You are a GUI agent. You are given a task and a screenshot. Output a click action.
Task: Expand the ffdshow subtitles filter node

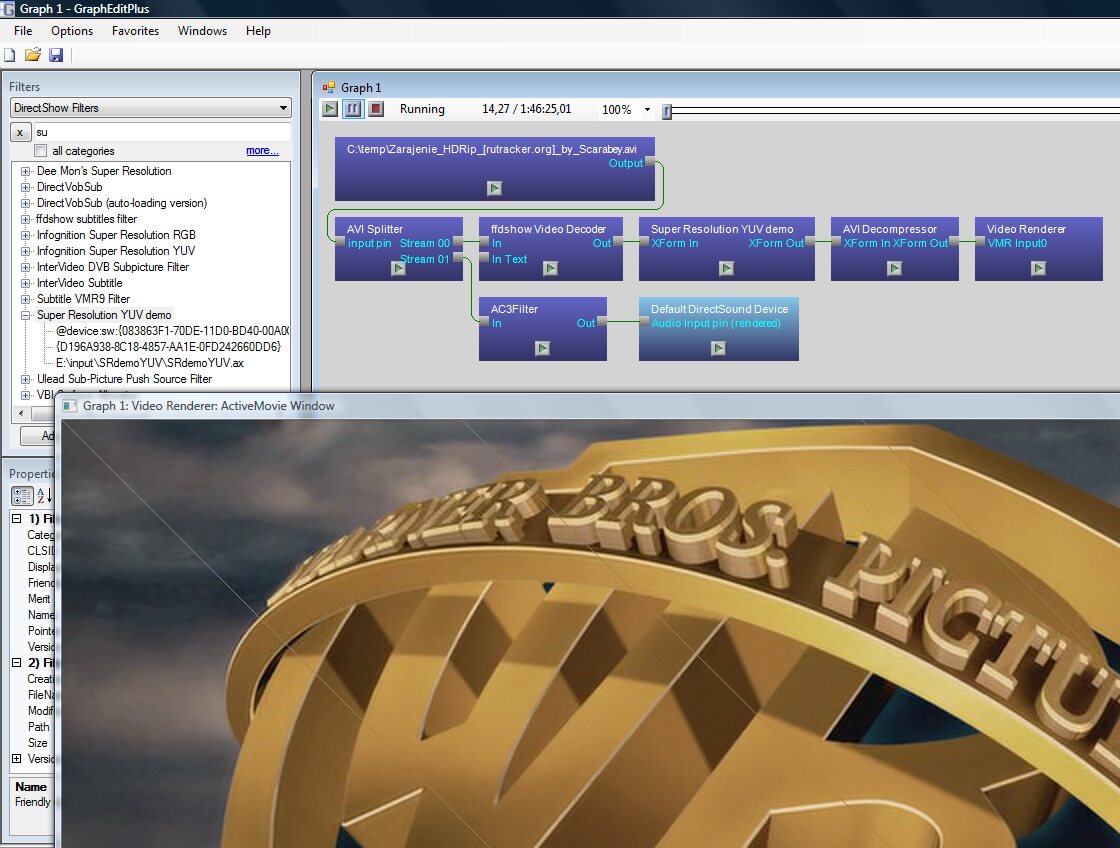26,219
